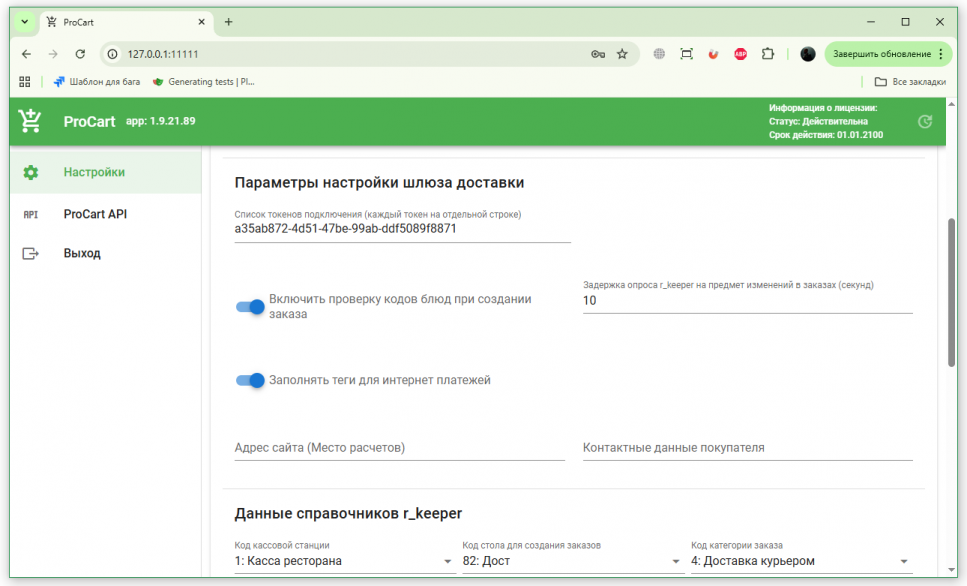Open the browser extensions puzzle icon
The width and height of the screenshot is (967, 586).
(x=768, y=54)
